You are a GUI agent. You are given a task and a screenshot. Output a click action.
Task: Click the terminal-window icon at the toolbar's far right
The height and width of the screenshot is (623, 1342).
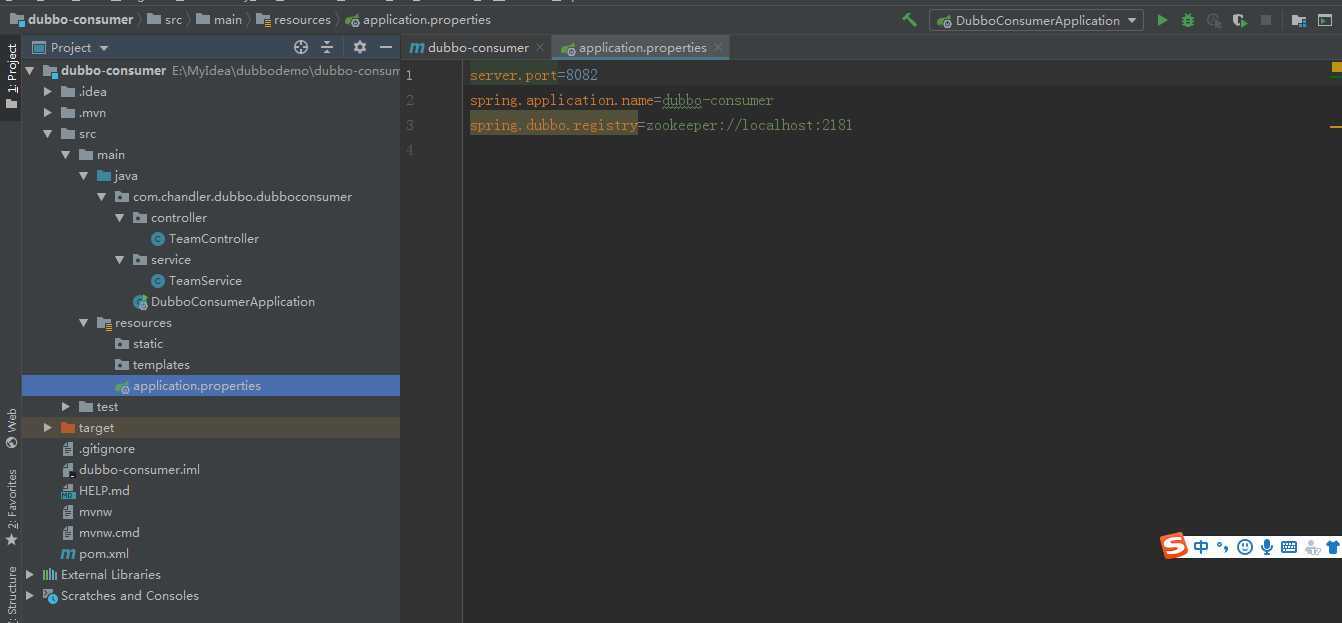click(x=1326, y=20)
